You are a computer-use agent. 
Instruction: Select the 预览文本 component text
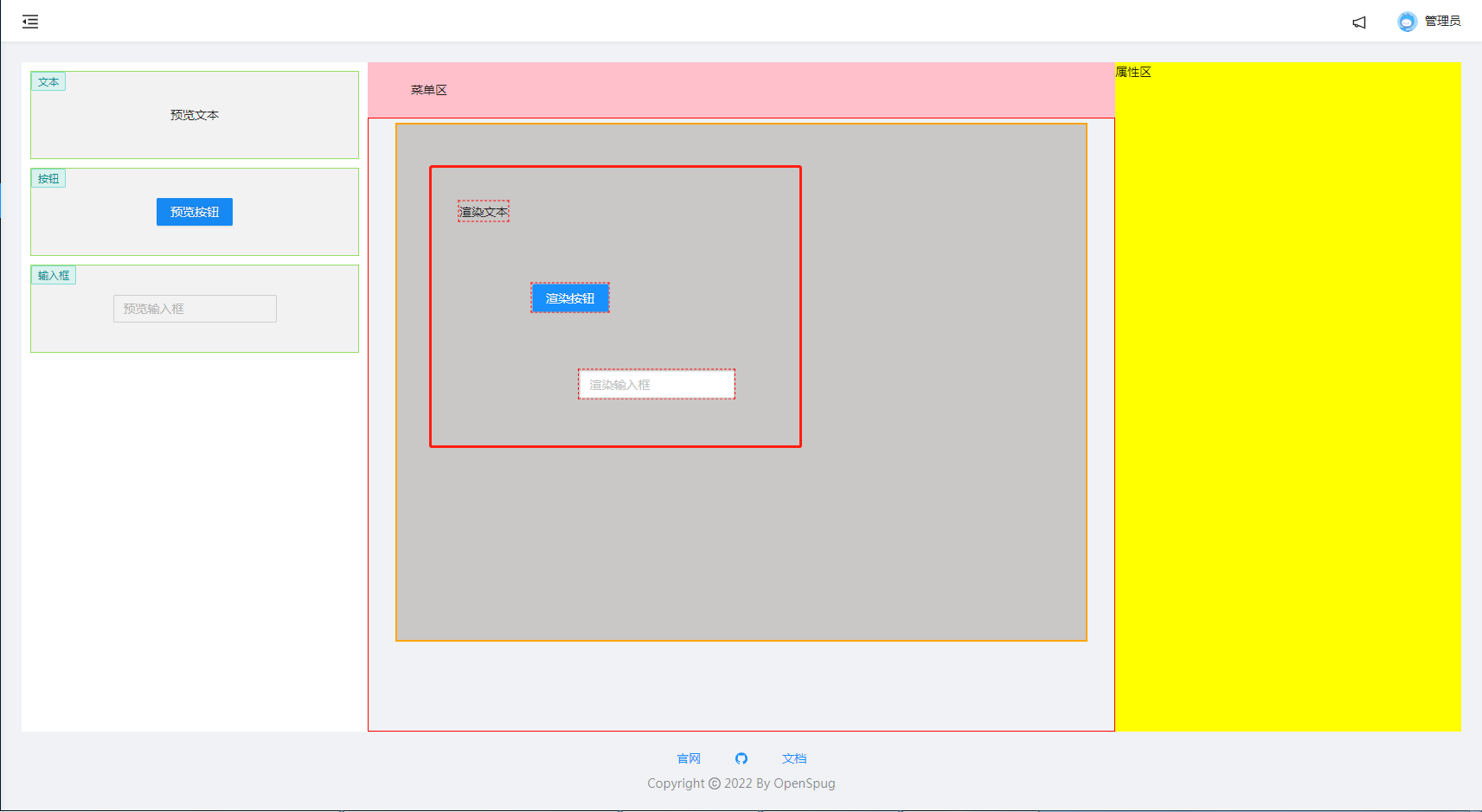click(x=195, y=115)
